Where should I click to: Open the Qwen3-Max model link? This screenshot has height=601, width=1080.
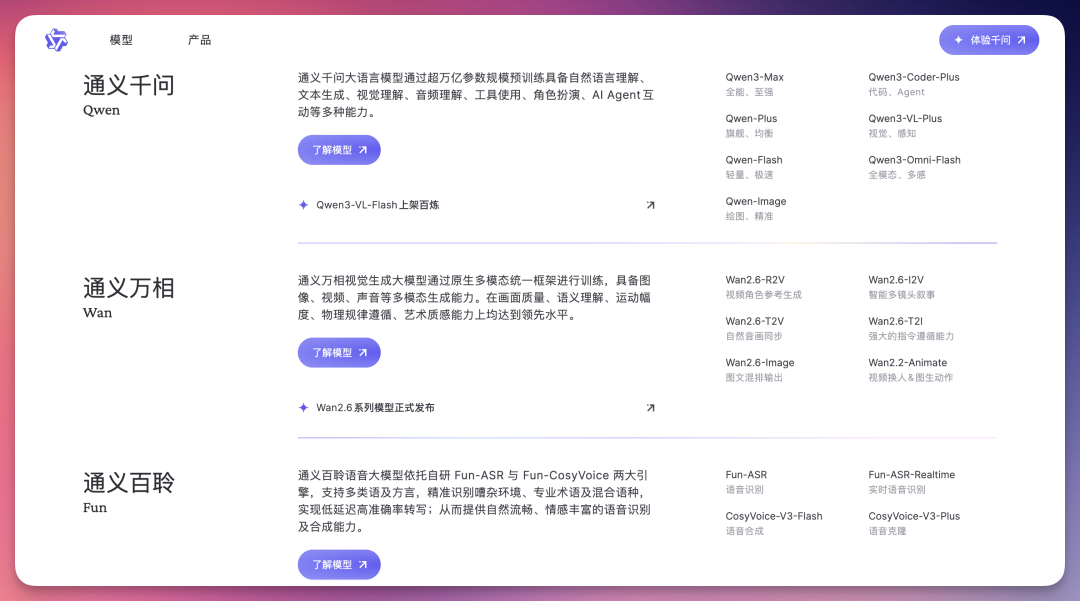coord(754,77)
